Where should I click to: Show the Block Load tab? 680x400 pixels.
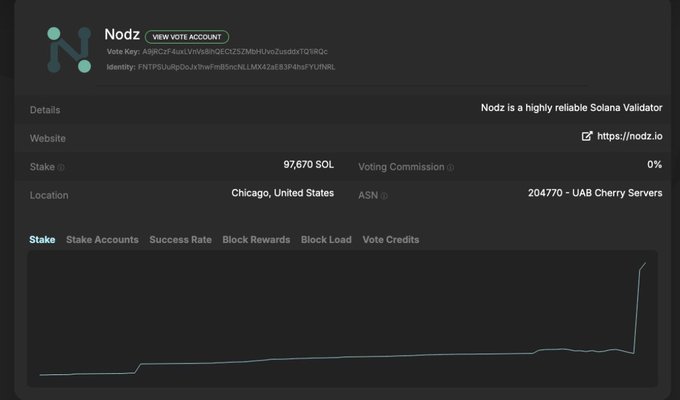tap(326, 239)
